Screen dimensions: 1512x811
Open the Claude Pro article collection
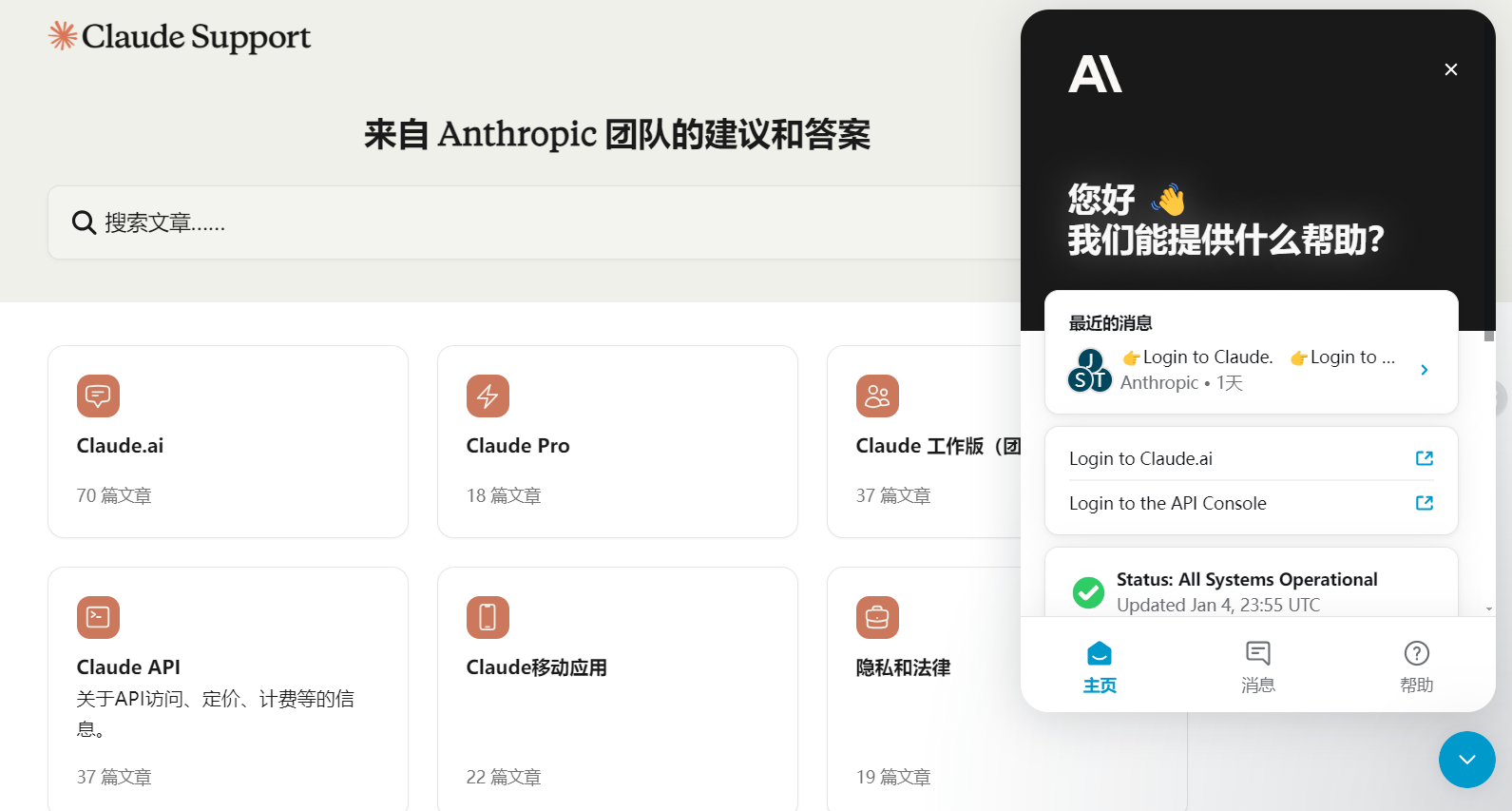(x=617, y=442)
